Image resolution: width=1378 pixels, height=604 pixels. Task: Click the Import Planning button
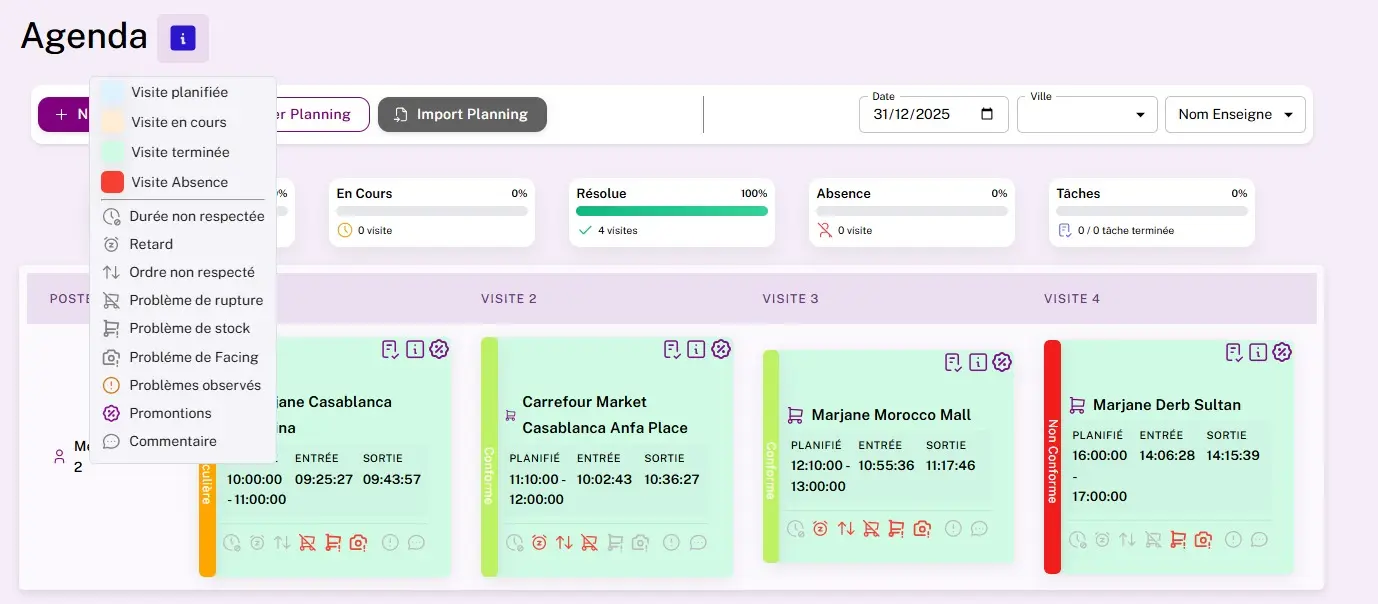pyautogui.click(x=462, y=114)
